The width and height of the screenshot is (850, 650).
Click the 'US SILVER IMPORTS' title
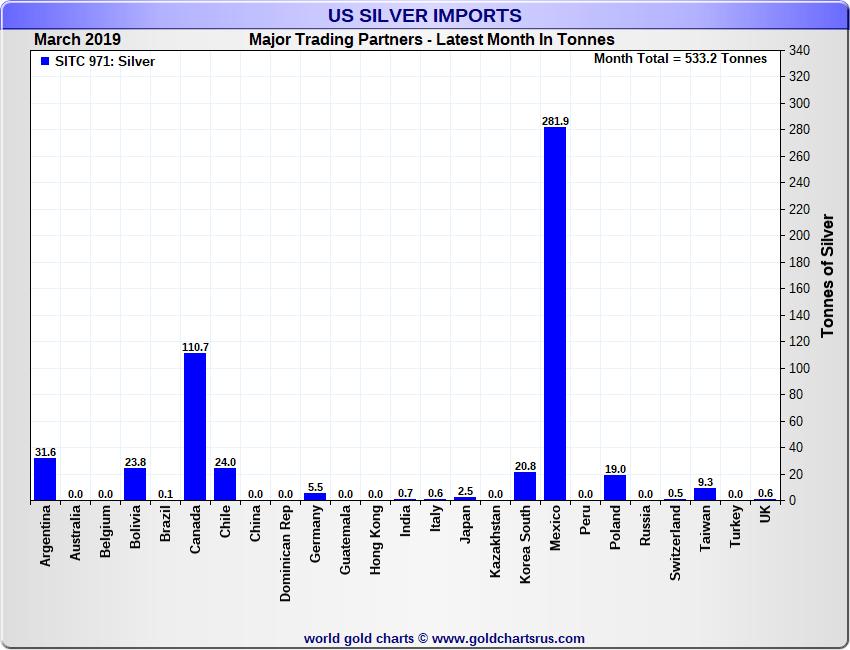424,15
